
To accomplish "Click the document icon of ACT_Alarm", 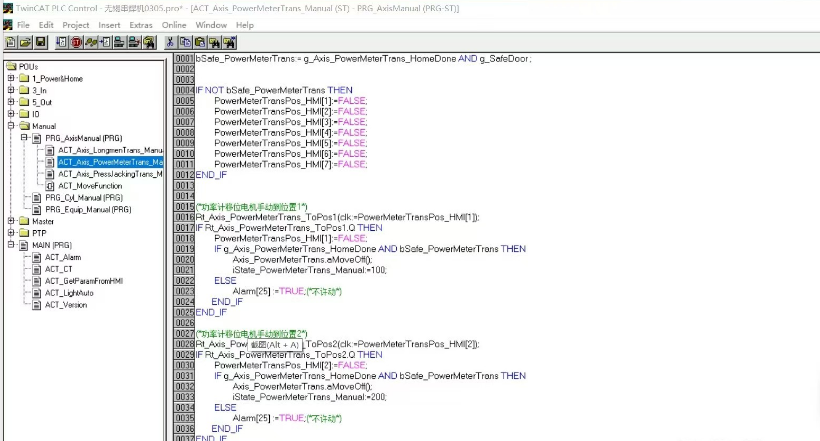I will tap(37, 257).
